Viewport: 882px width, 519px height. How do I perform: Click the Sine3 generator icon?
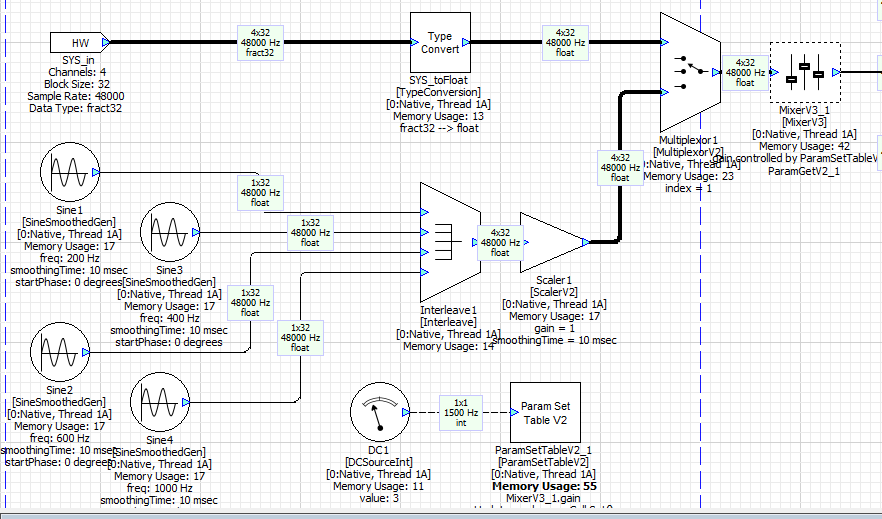point(169,234)
